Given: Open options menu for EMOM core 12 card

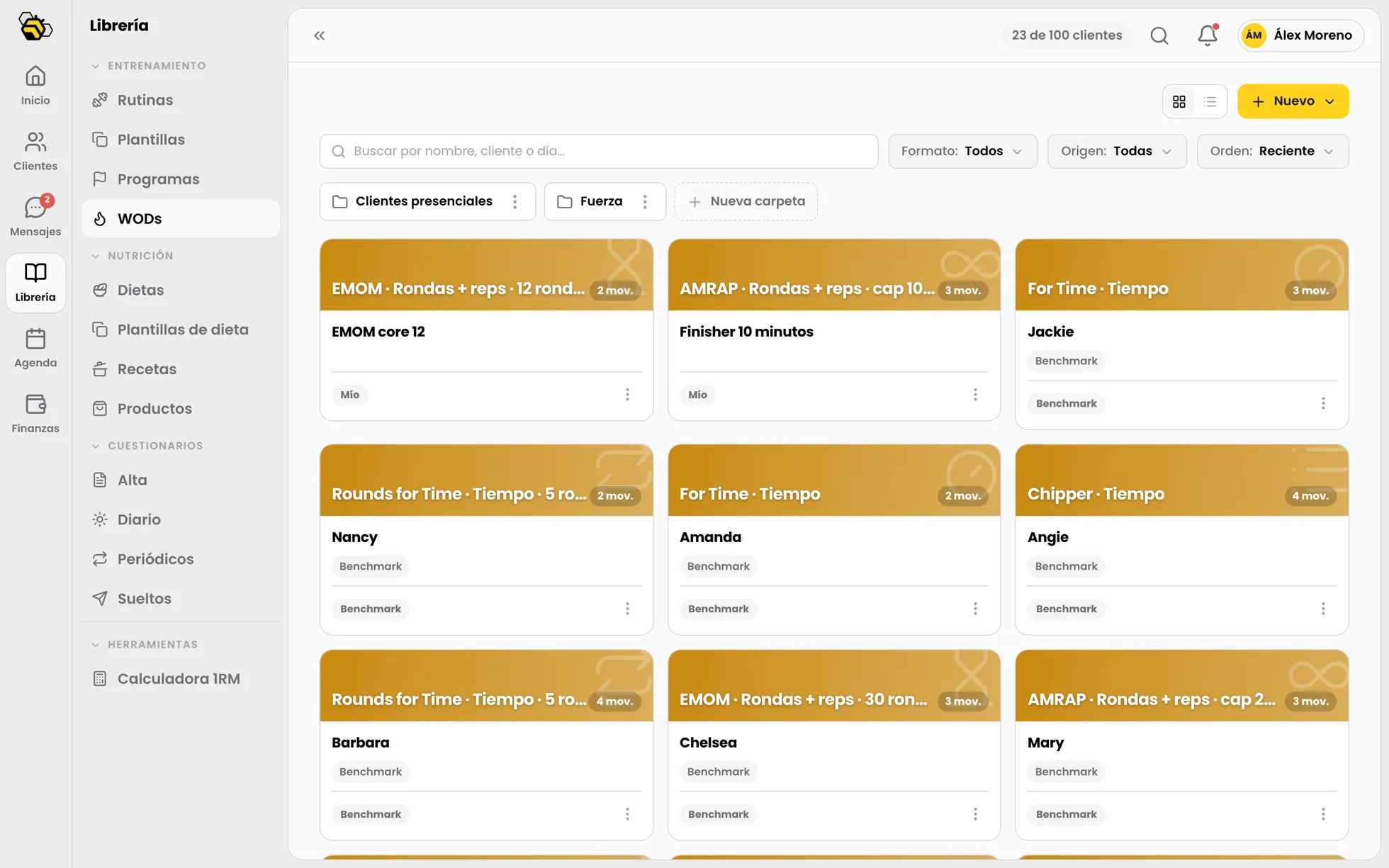Looking at the screenshot, I should tap(627, 395).
